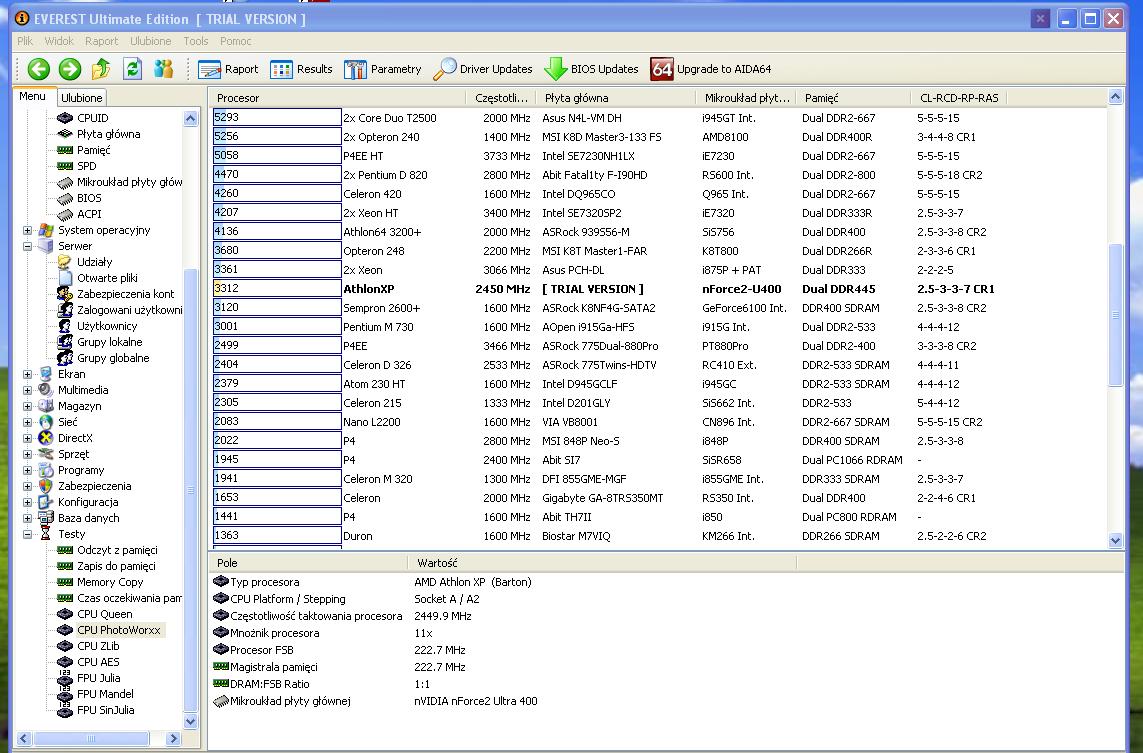Click the Refresh toolbar icon
Viewport: 1143px width, 753px height.
[x=132, y=69]
